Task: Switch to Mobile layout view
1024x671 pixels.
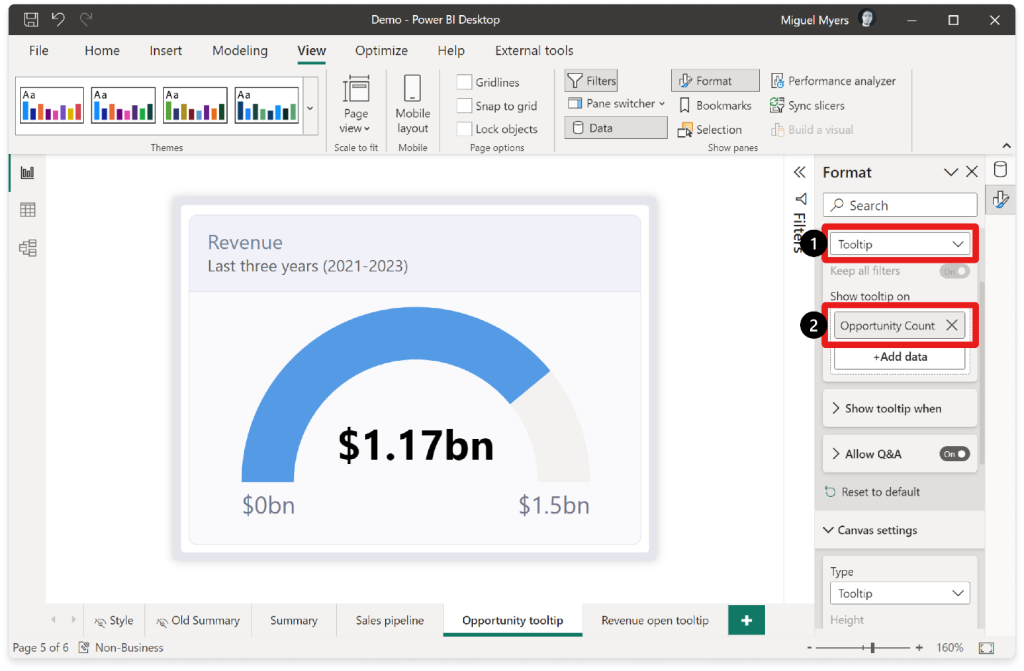Action: pyautogui.click(x=412, y=105)
